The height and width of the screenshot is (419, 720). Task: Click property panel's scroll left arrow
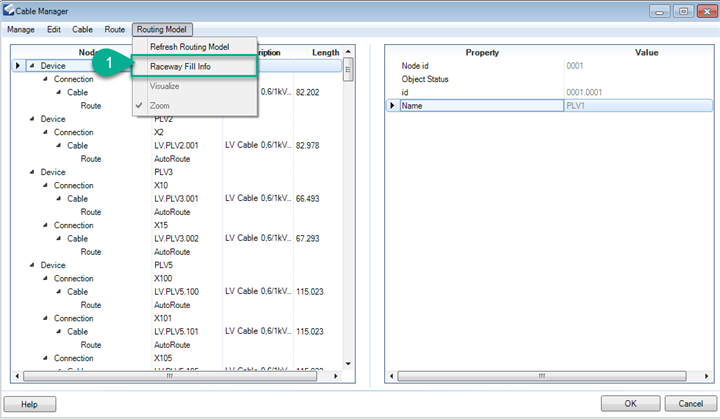(x=391, y=376)
